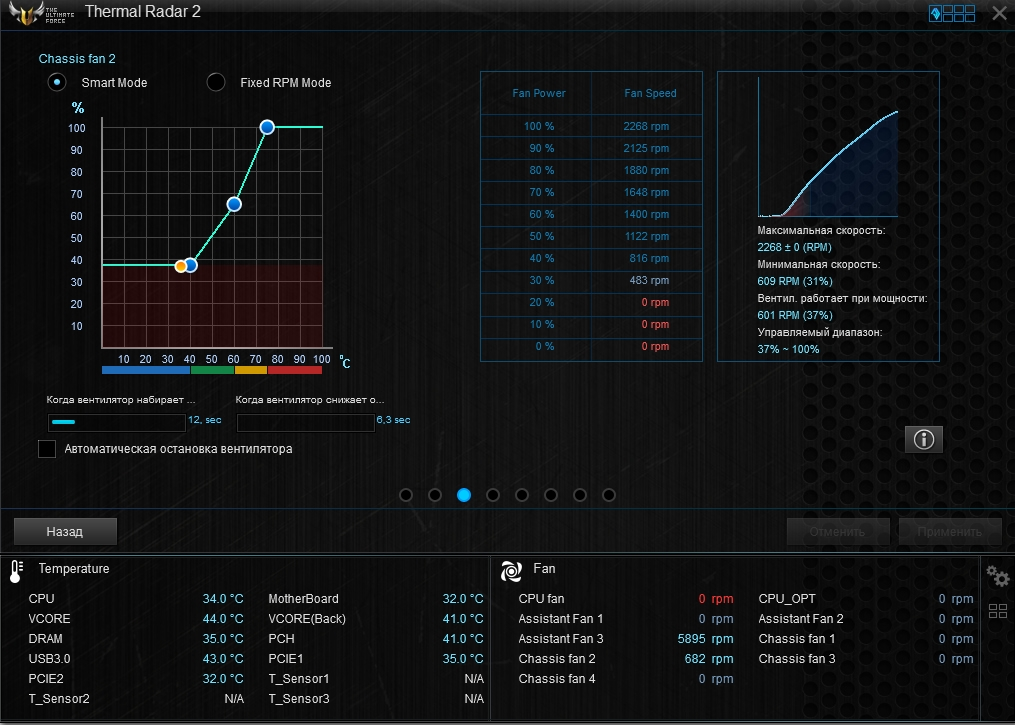Click the 1400 rpm table cell

click(646, 214)
